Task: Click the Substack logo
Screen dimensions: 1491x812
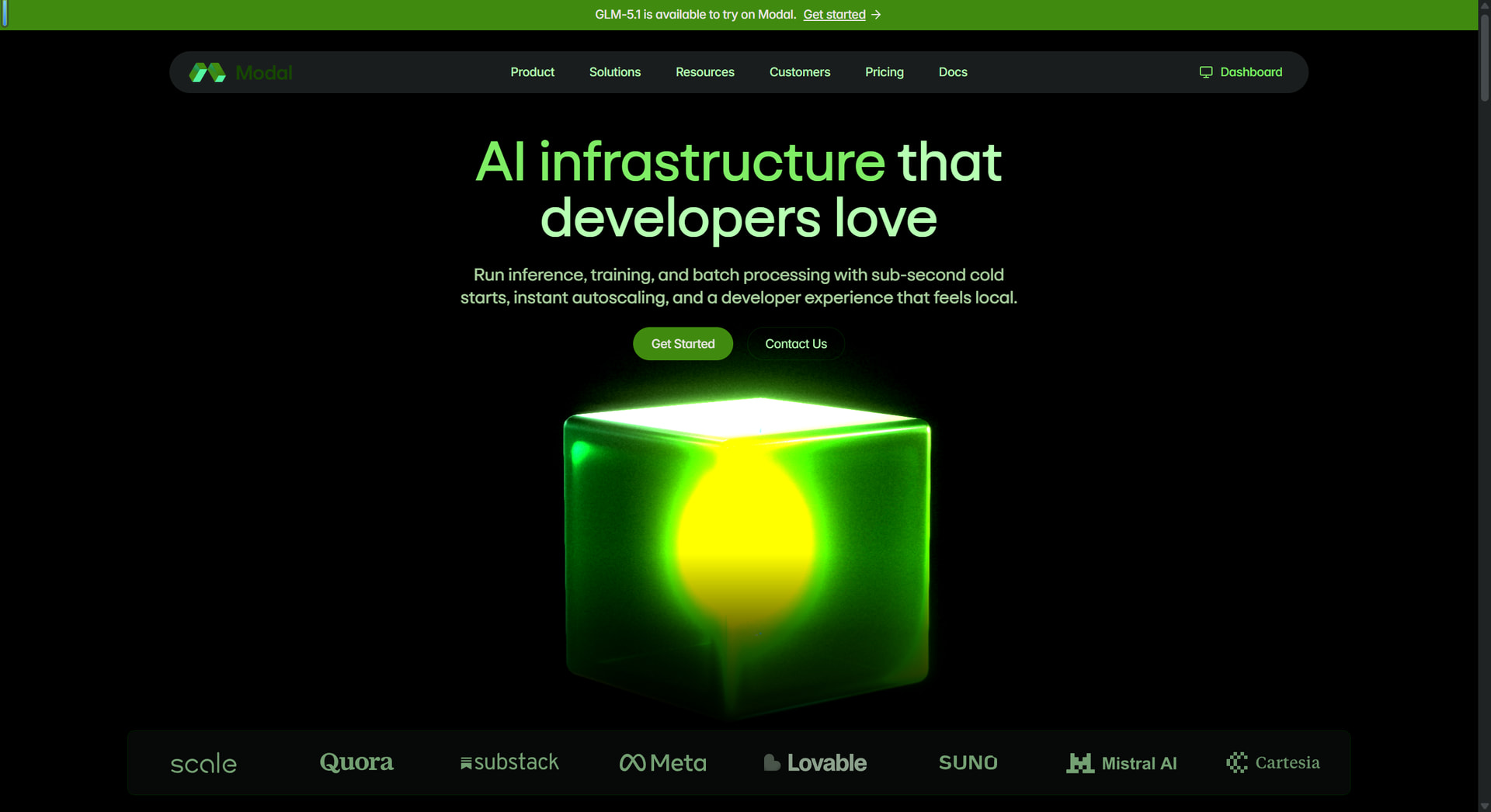Action: 509,762
